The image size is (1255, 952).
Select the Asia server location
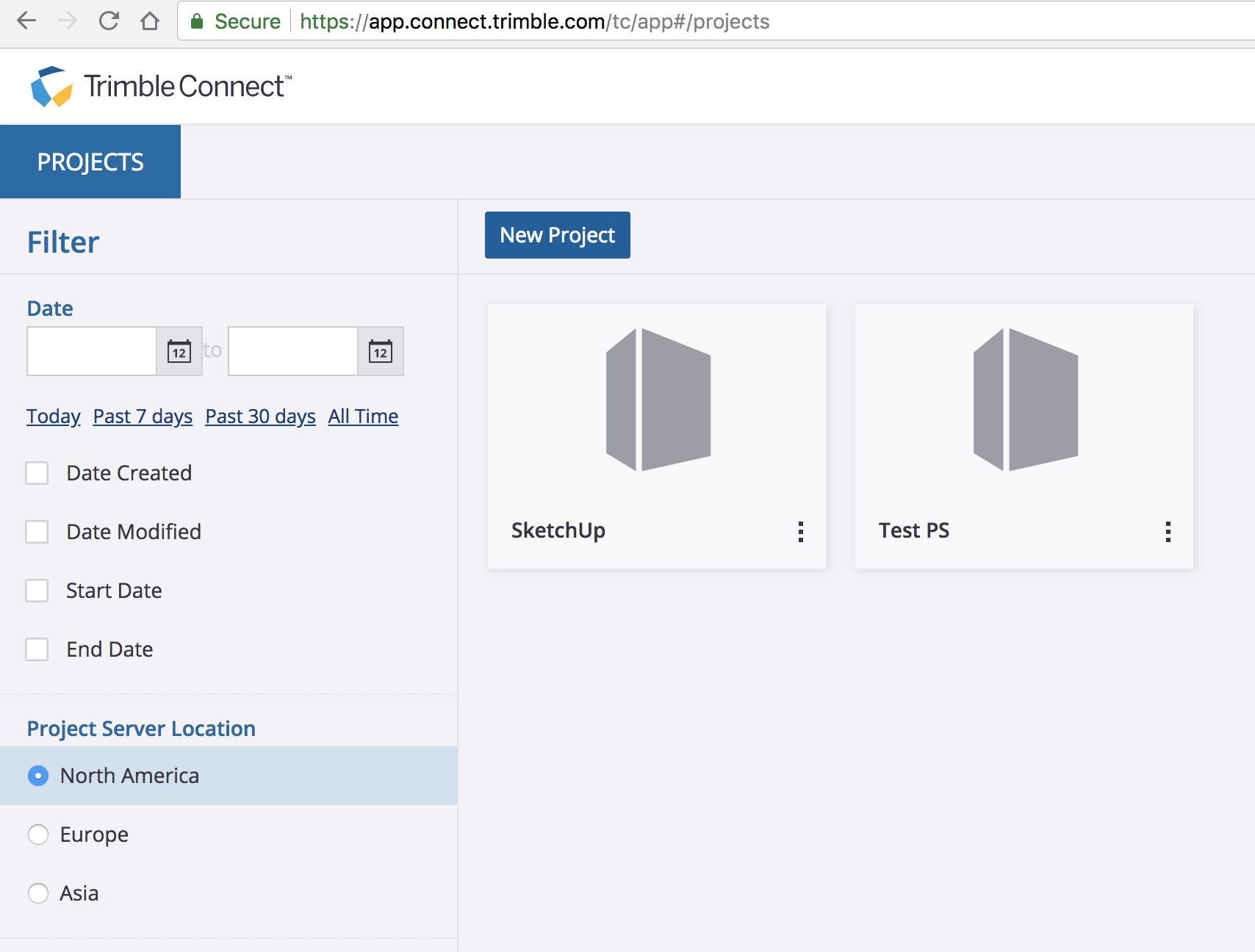[38, 893]
